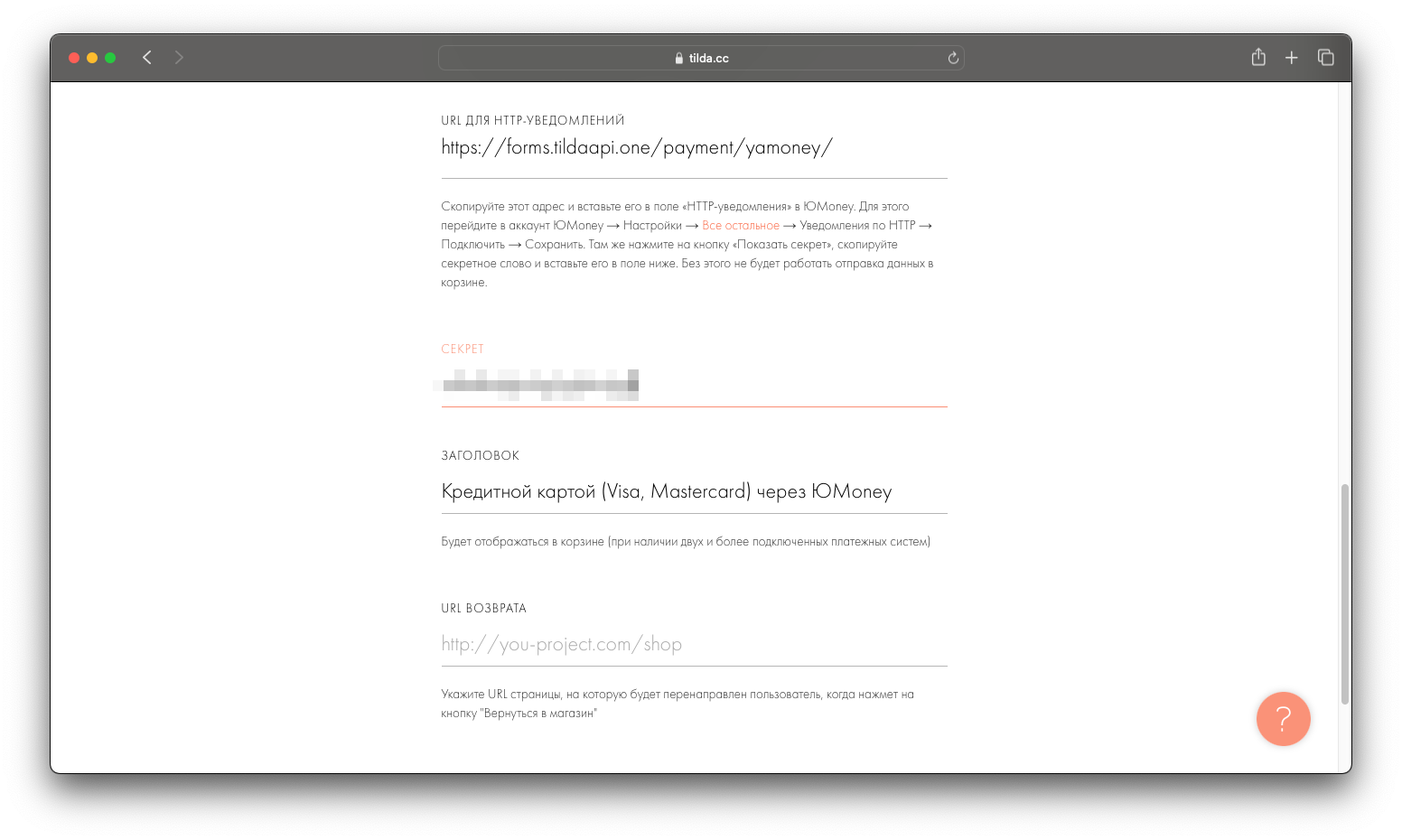The image size is (1402, 840).
Task: Focus the tilda.cc address bar
Action: [x=701, y=58]
